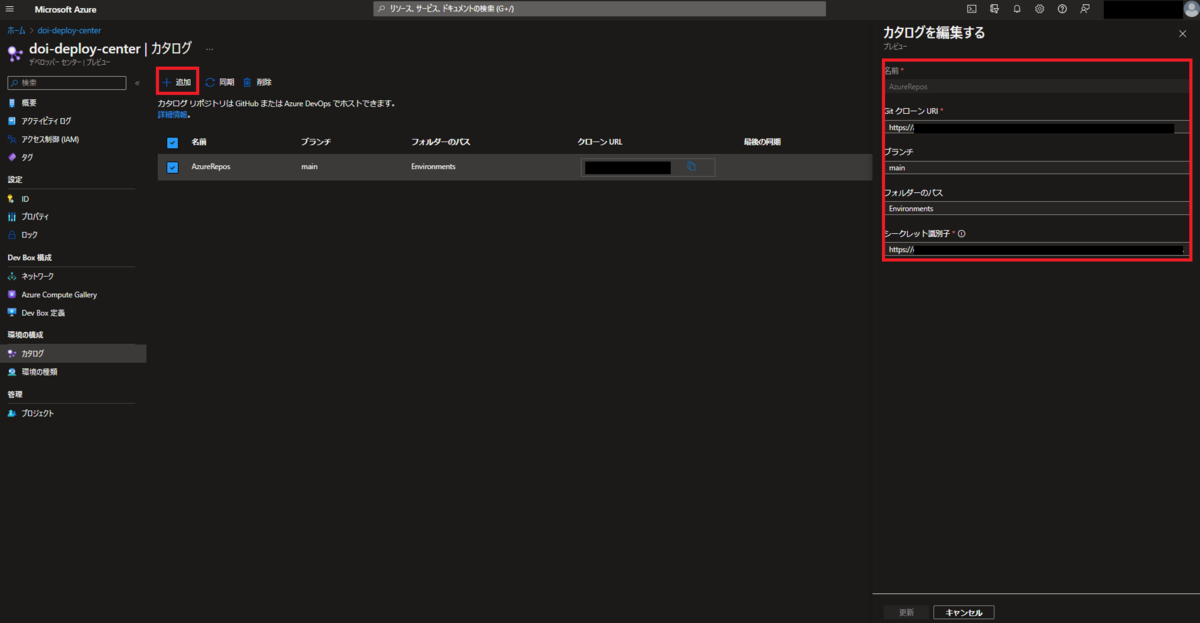This screenshot has height=623, width=1200.
Task: Click the AzureRepos name cell in the table
Action: point(211,167)
